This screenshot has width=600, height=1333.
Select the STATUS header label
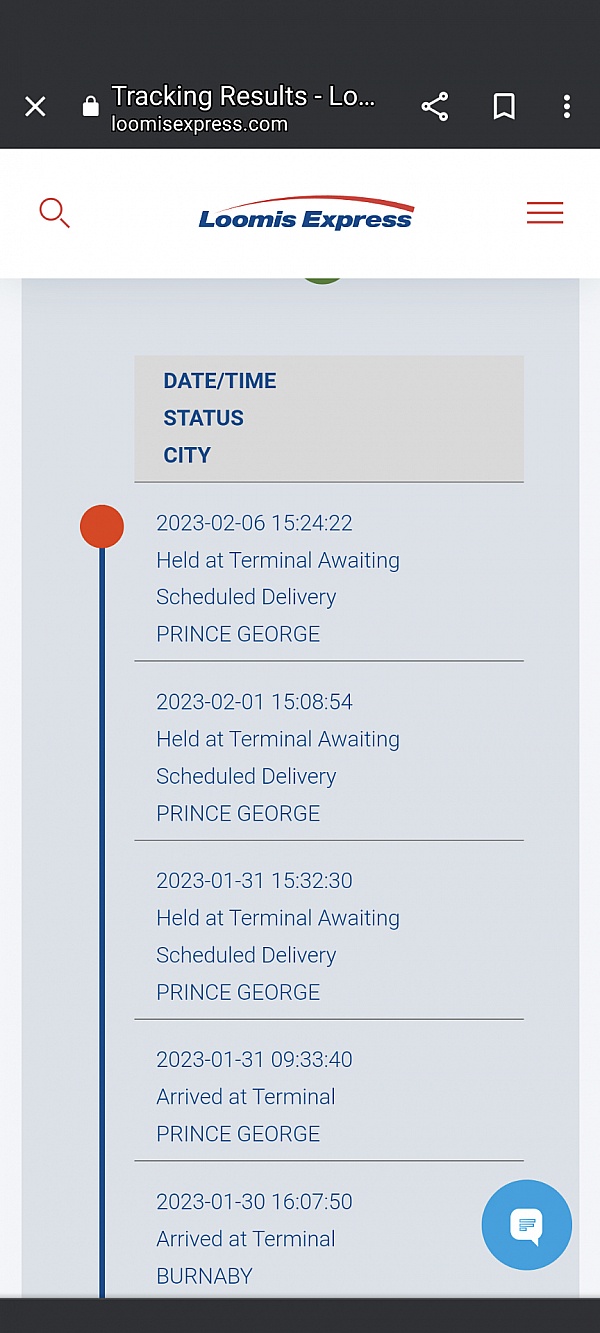[204, 418]
